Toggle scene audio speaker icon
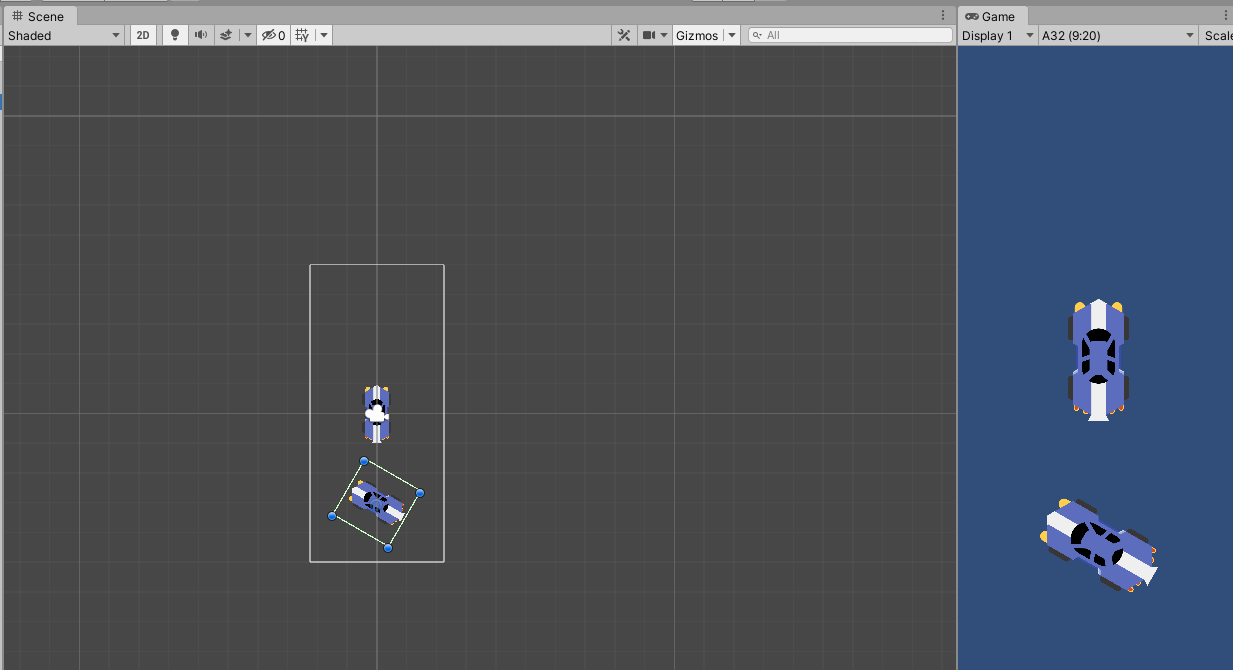This screenshot has width=1233, height=670. click(200, 35)
